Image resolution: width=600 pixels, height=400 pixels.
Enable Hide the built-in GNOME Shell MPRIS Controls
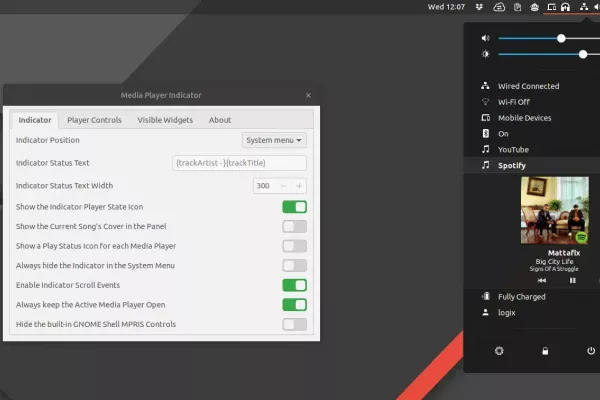tap(294, 324)
